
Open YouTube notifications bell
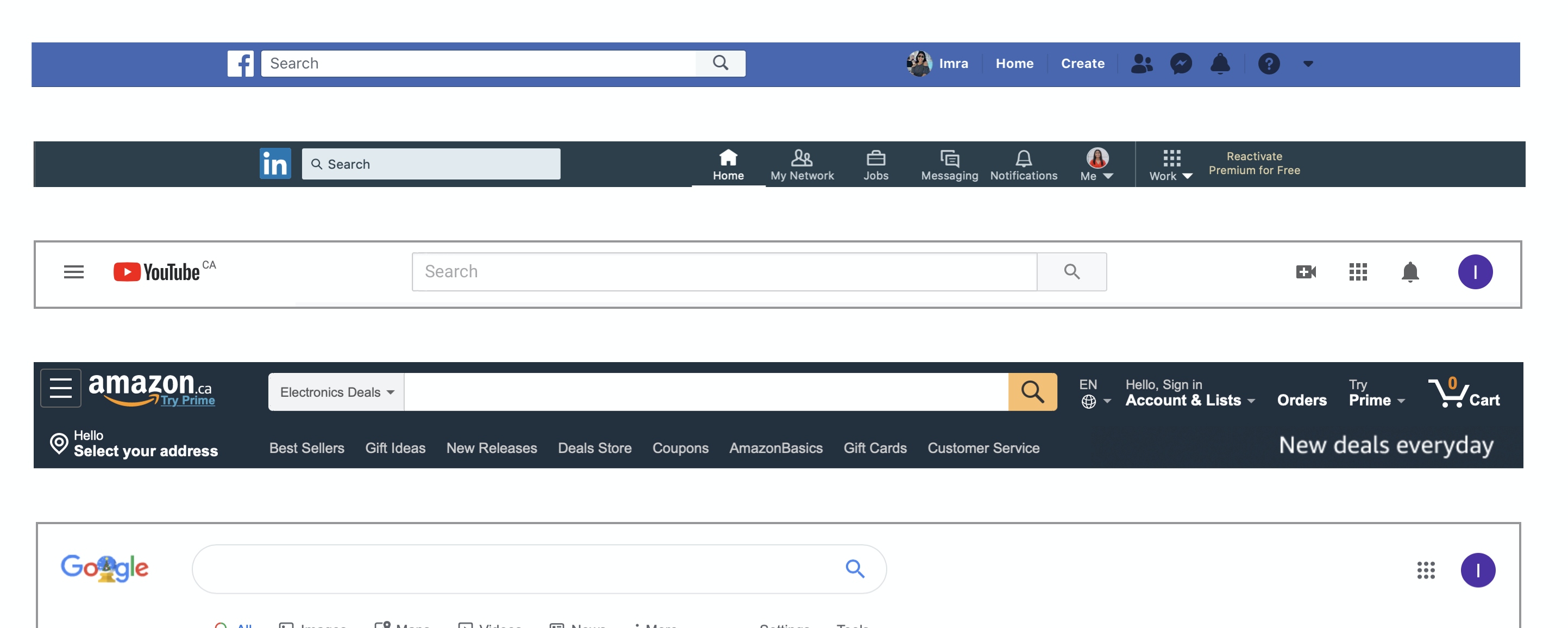pos(1410,272)
